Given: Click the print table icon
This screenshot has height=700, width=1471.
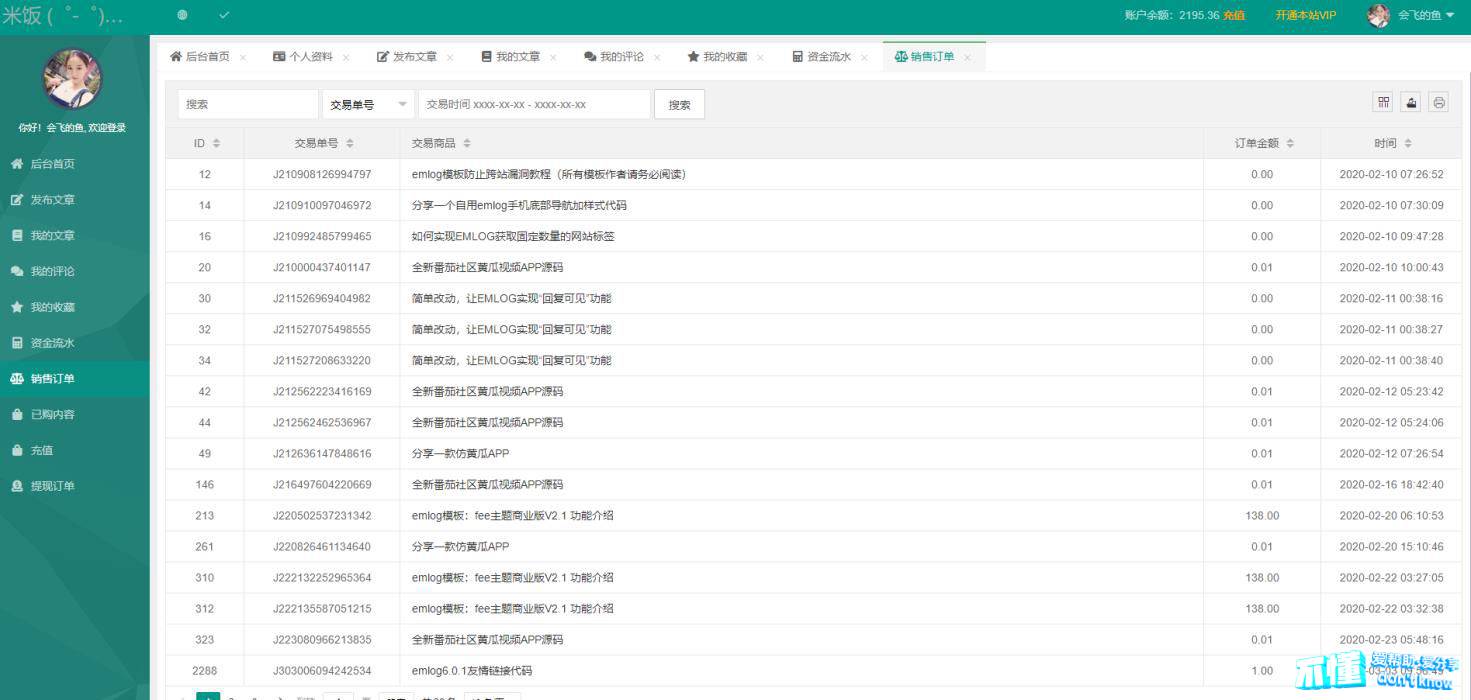Looking at the screenshot, I should pyautogui.click(x=1438, y=102).
